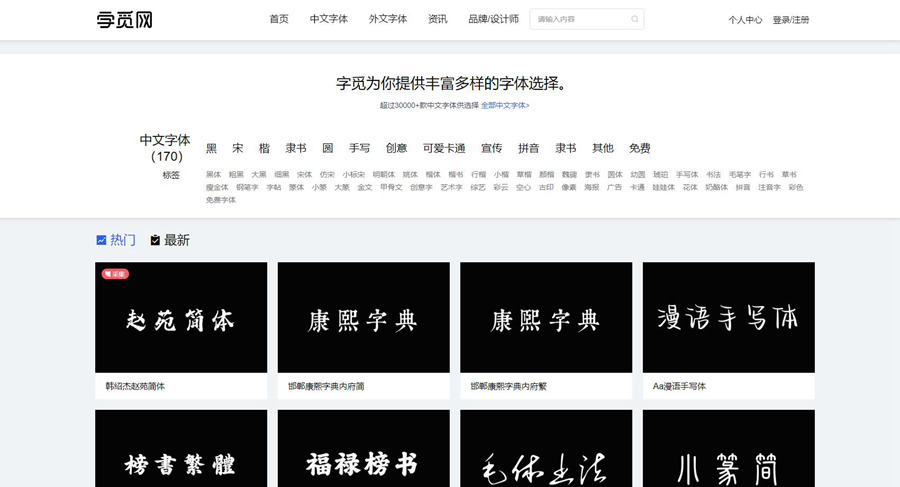
Task: Click the 明朝体 tag
Action: coord(384,175)
